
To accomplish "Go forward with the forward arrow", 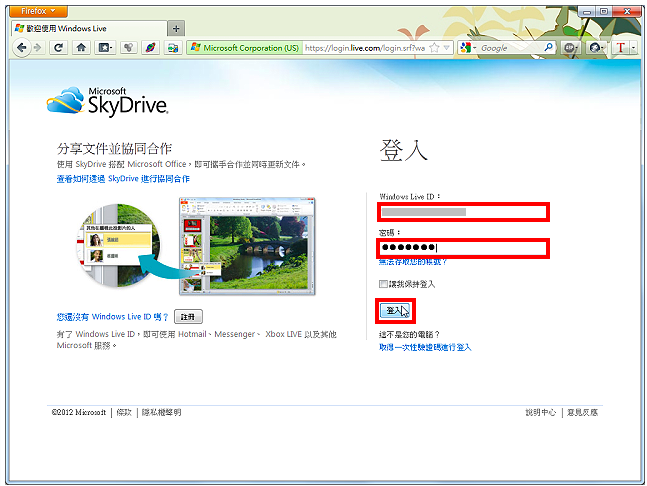I will tap(38, 48).
